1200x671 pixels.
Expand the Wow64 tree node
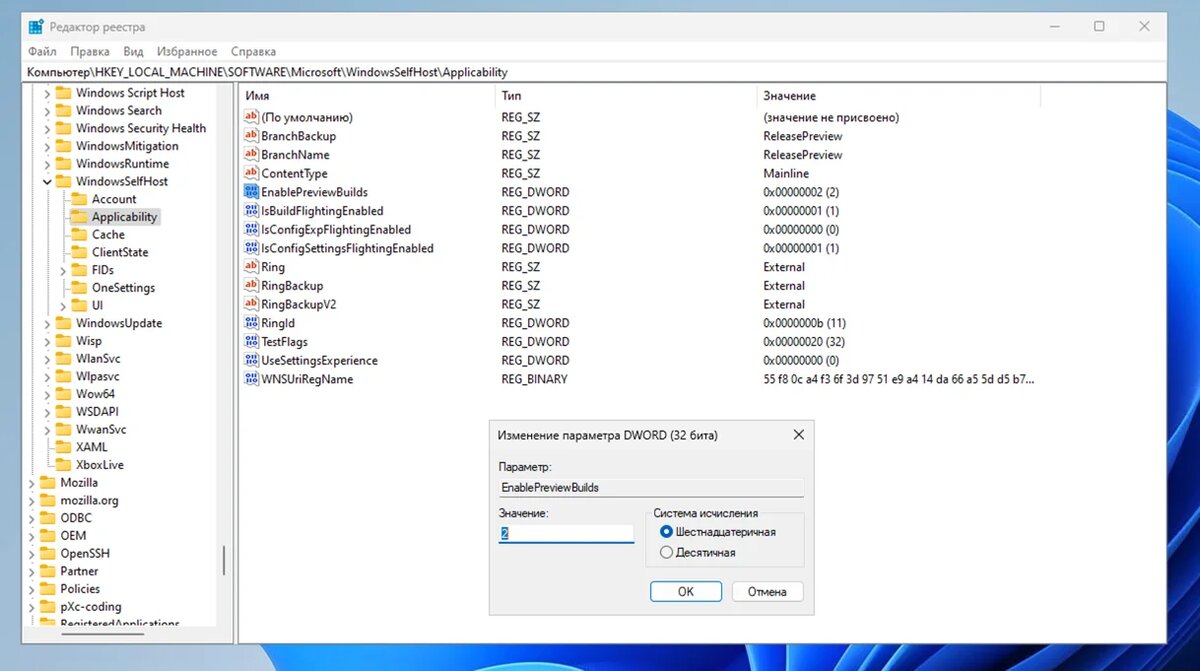tap(47, 394)
